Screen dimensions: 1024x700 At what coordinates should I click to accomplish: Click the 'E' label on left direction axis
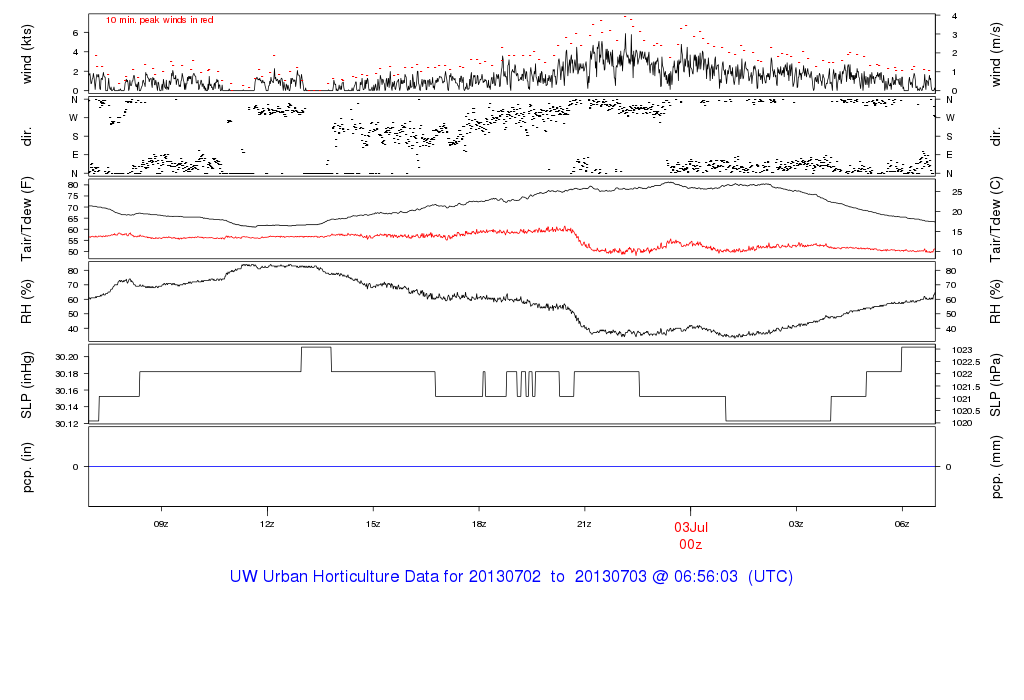75,155
